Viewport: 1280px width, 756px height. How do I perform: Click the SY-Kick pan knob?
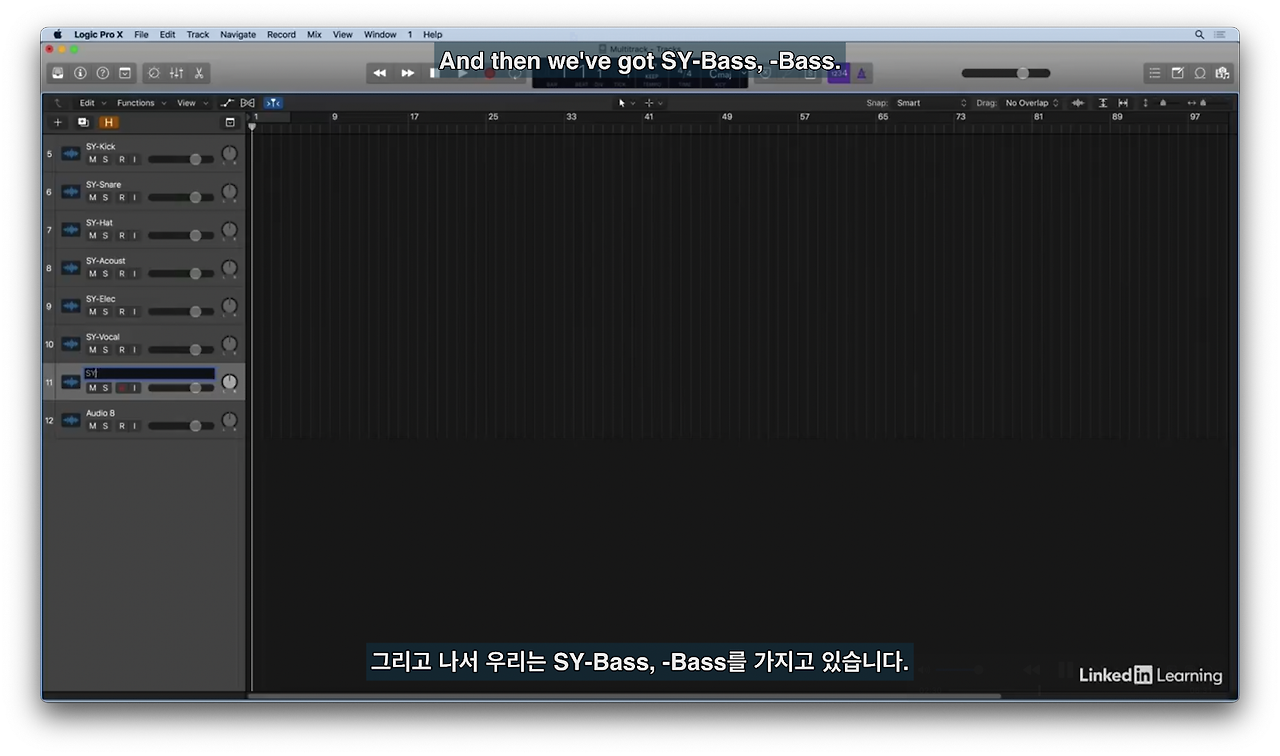229,154
